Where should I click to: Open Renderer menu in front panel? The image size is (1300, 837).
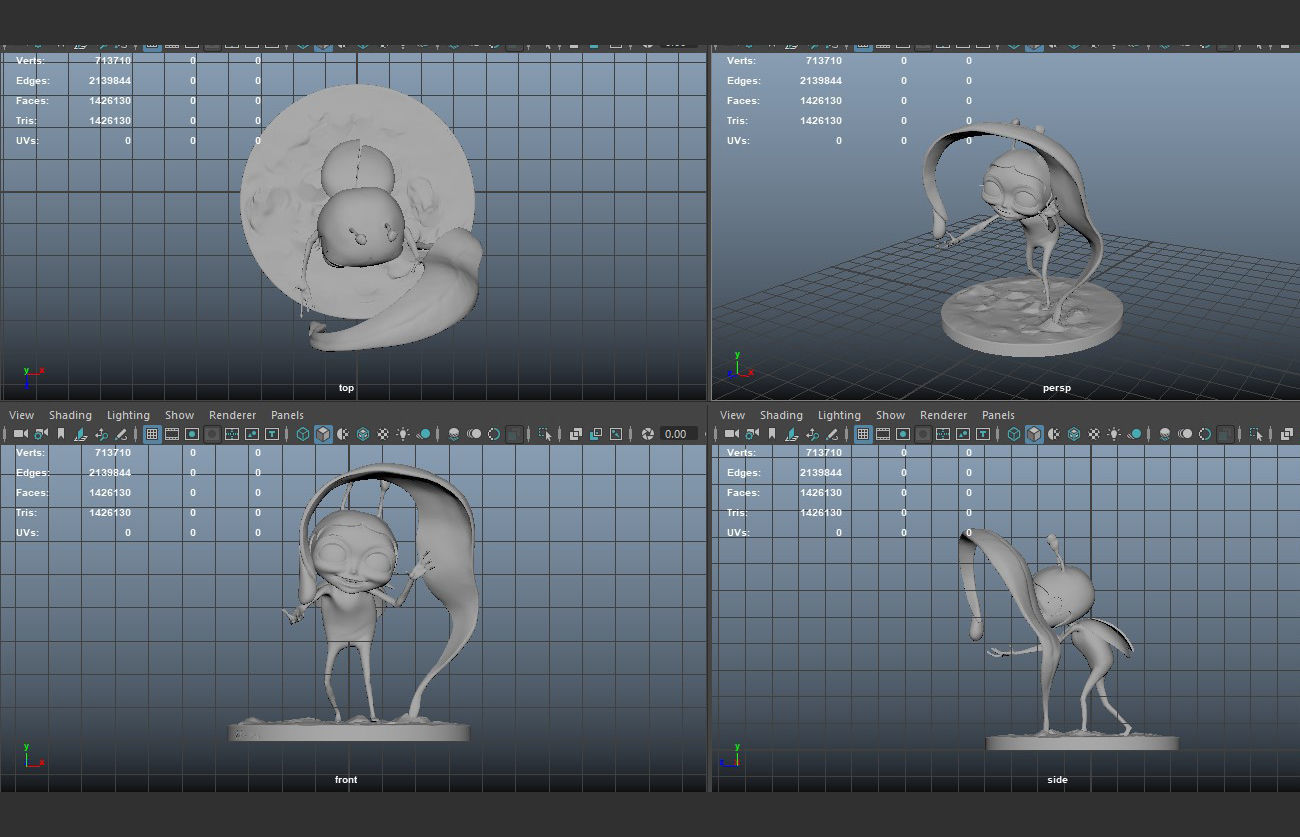click(233, 415)
